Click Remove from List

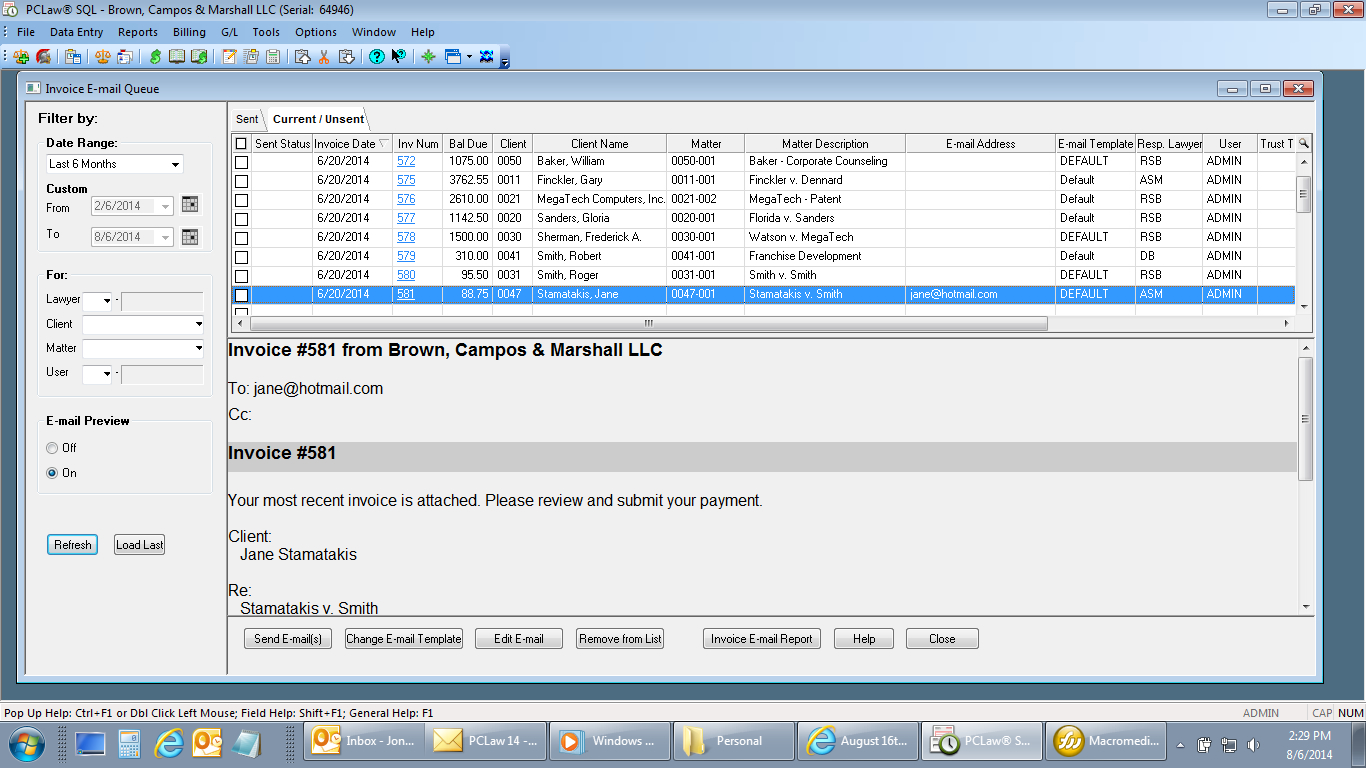[620, 639]
